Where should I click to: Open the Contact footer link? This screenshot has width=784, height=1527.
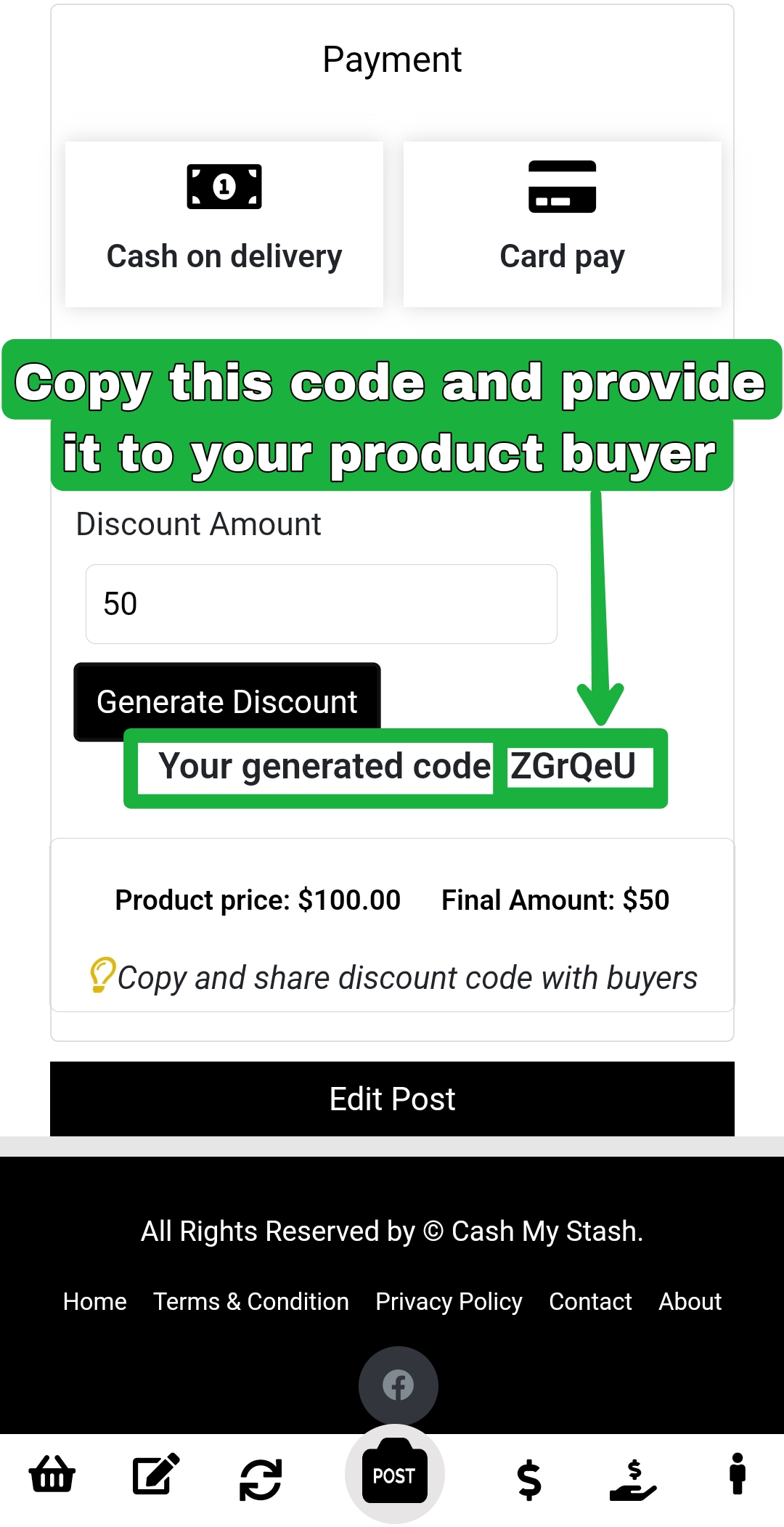(590, 1301)
